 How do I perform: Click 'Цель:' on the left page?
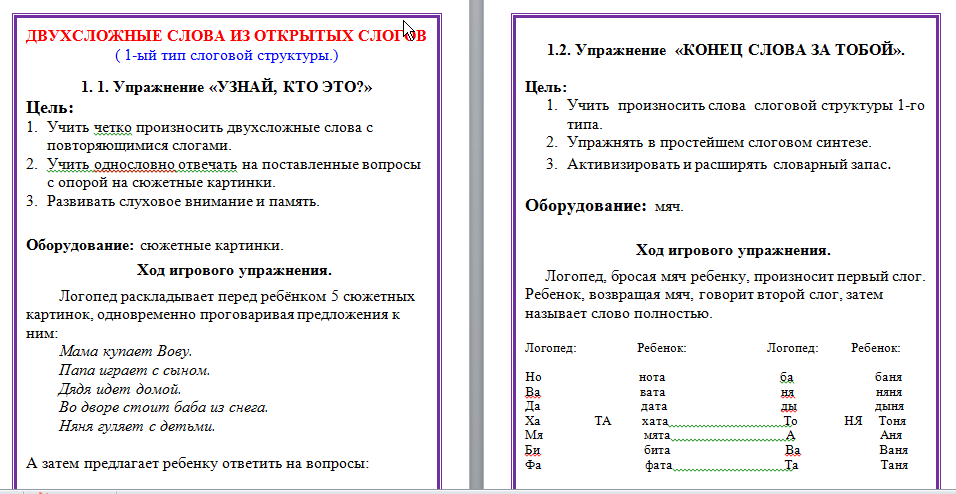[x=50, y=108]
